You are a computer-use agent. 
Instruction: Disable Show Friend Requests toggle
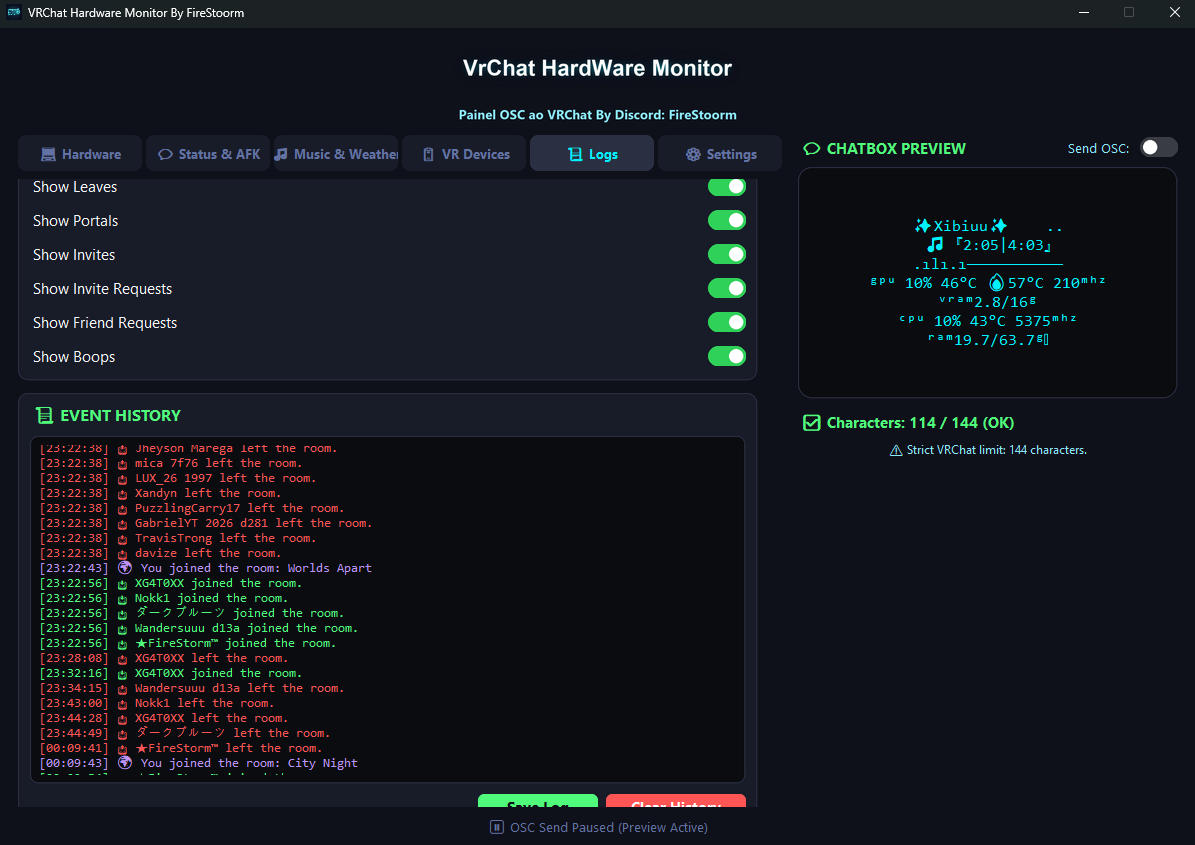coord(727,322)
